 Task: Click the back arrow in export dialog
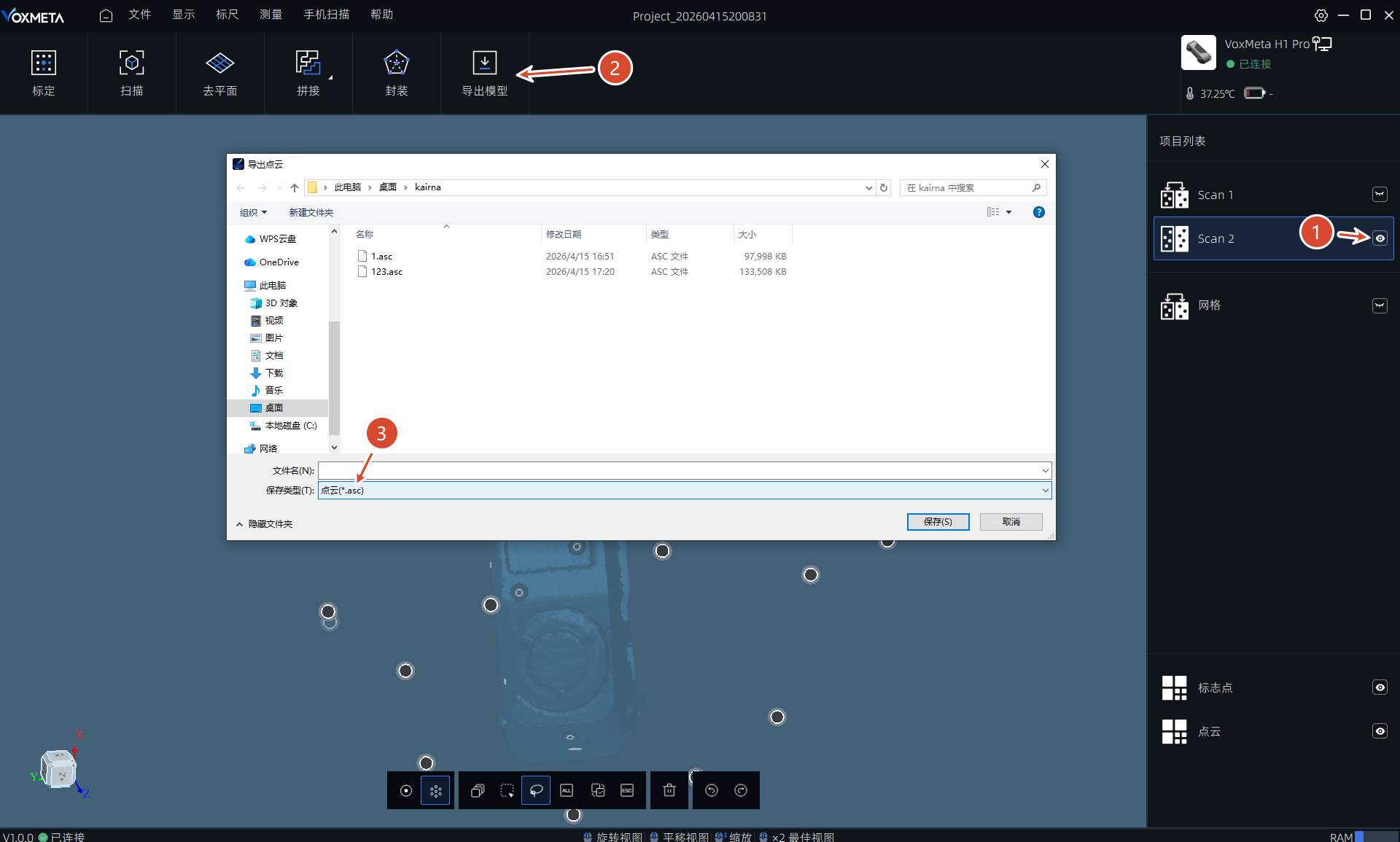(241, 187)
